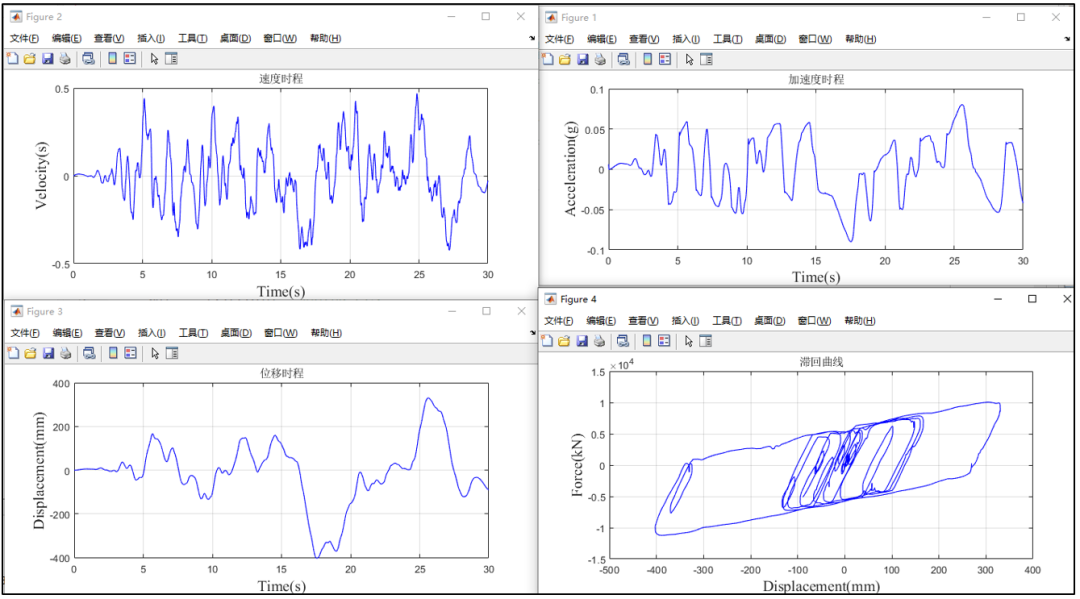Screen dimensions: 1080x599
Task: Open Property Inspector in Figure 4 toolbar
Action: [705, 341]
